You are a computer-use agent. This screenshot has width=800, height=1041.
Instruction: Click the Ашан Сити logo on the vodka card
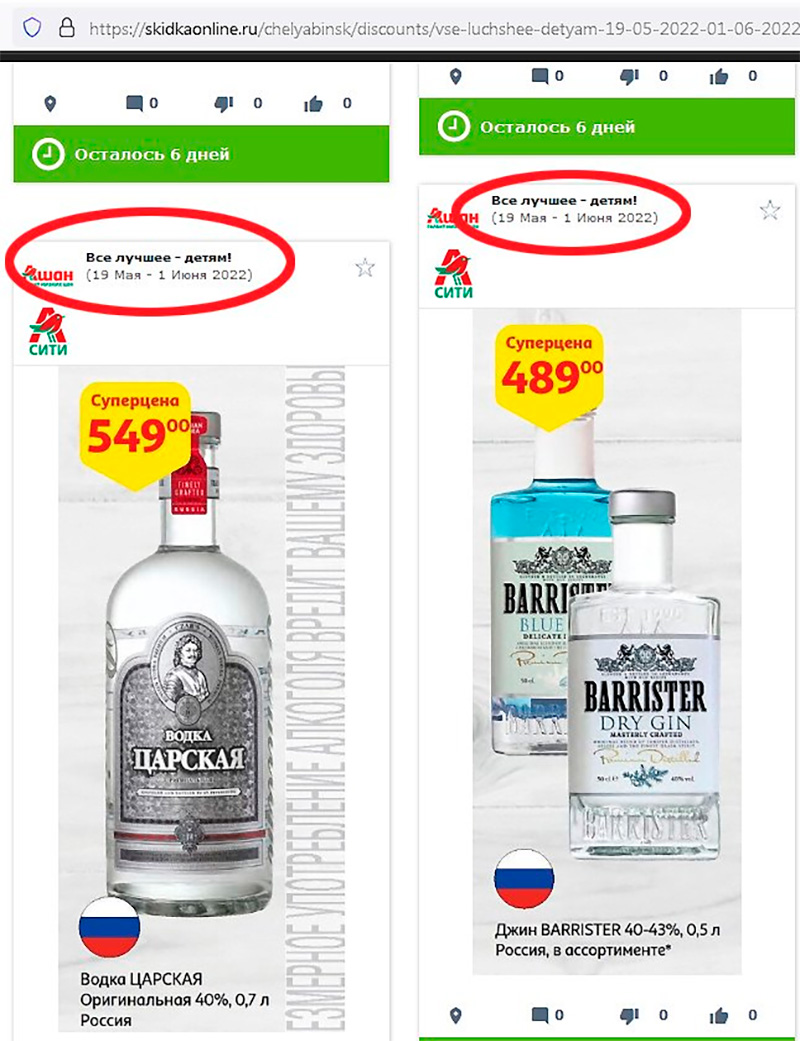pyautogui.click(x=48, y=331)
